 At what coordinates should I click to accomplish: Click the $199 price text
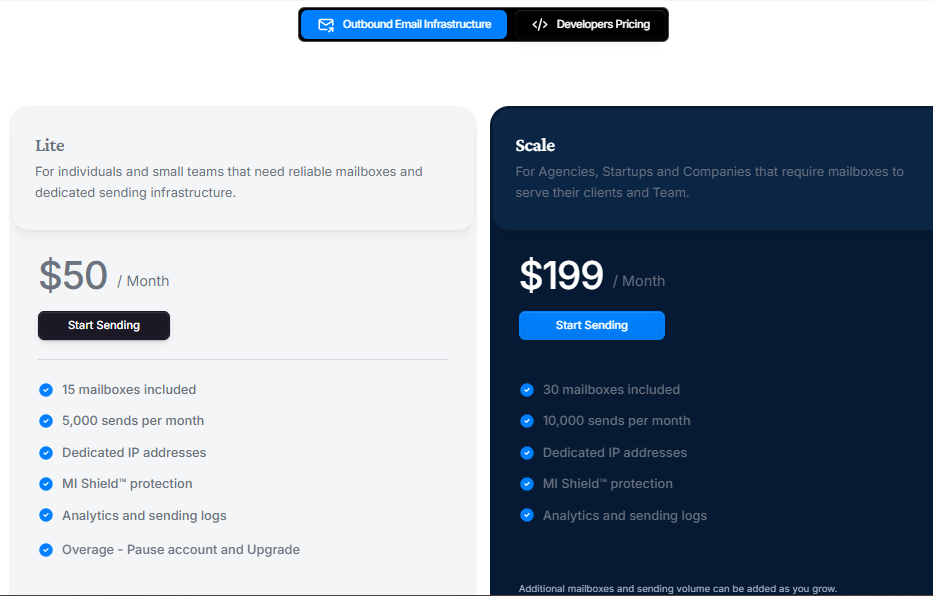[561, 275]
